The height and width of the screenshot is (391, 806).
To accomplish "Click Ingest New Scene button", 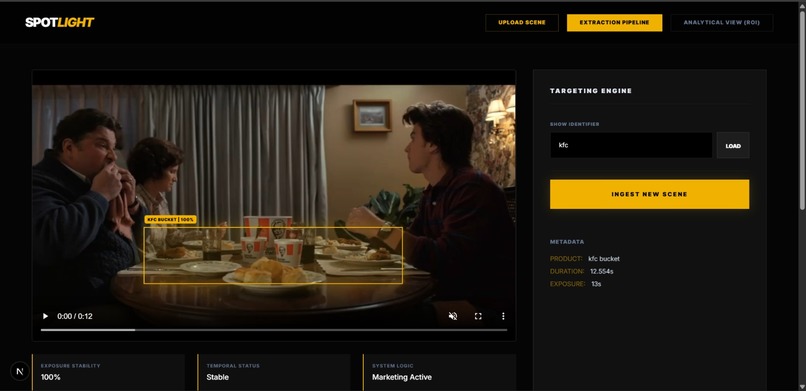I will 649,194.
